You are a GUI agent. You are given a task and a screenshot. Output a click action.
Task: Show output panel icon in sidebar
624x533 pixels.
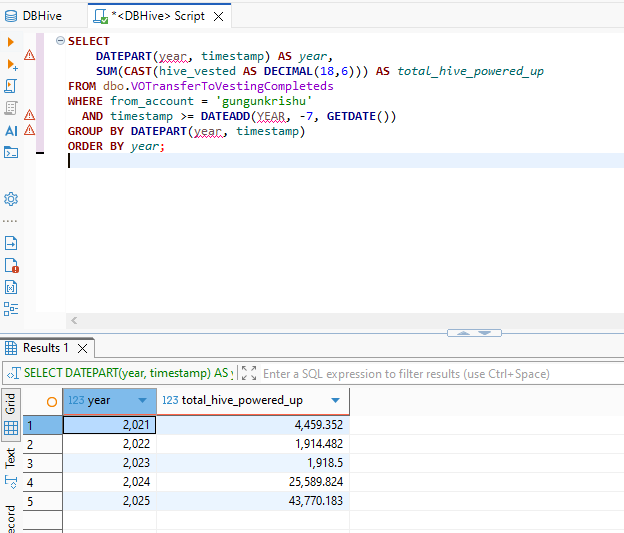pyautogui.click(x=11, y=243)
